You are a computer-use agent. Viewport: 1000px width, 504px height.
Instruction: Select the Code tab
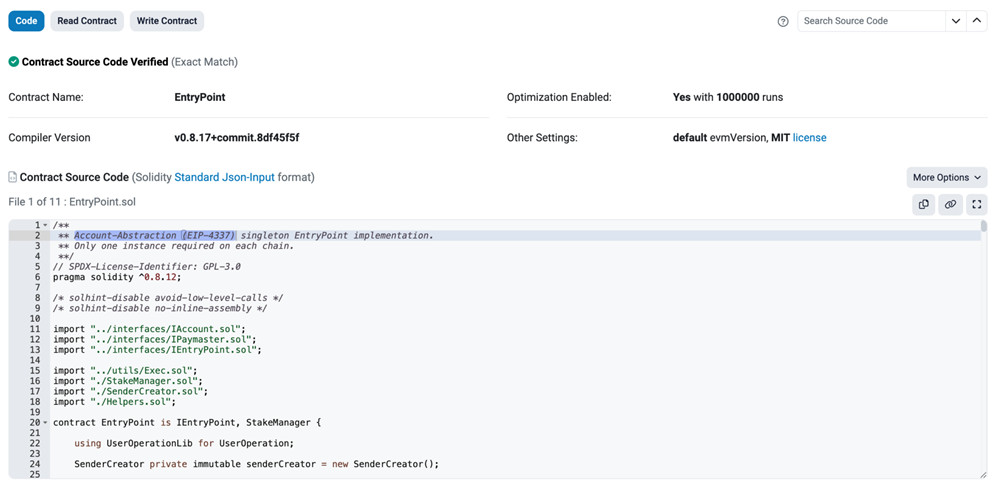tap(26, 20)
